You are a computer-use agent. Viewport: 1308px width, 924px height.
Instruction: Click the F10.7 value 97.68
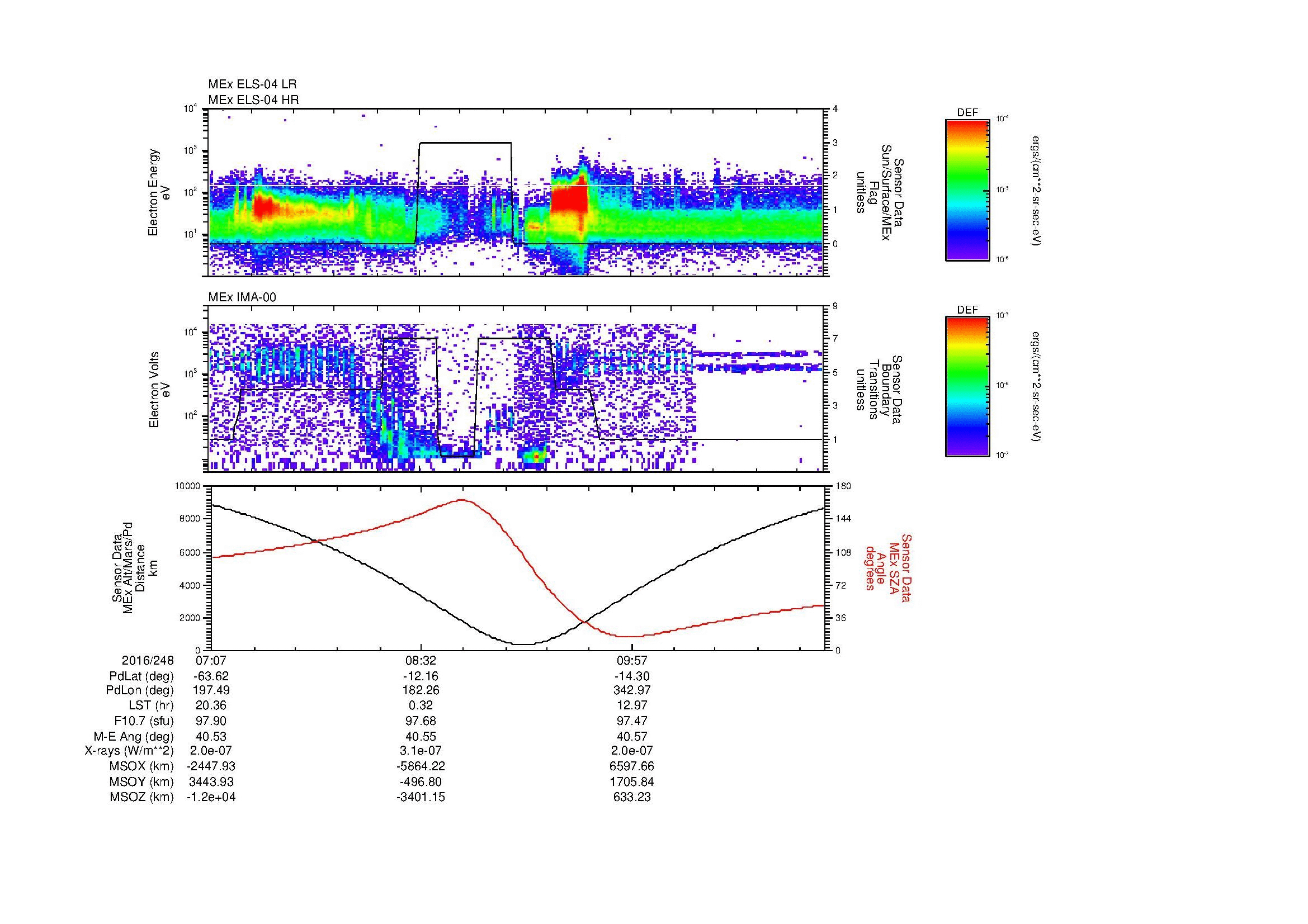point(421,721)
